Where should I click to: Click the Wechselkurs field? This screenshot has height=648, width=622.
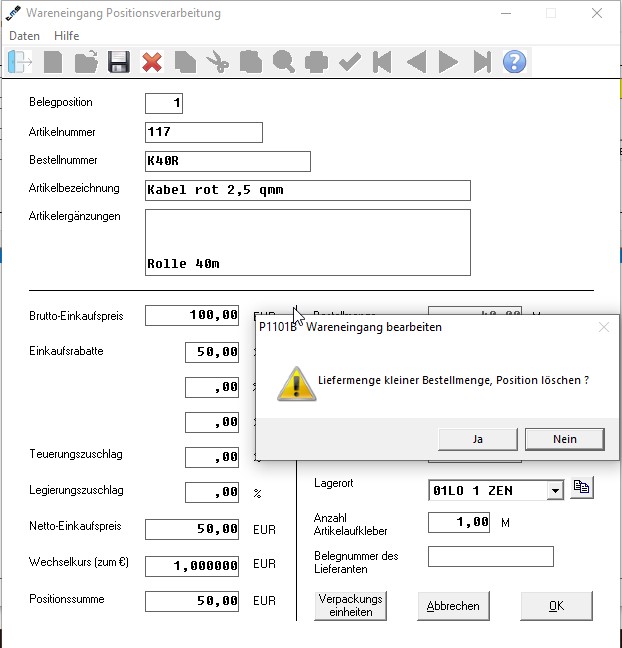(x=192, y=566)
